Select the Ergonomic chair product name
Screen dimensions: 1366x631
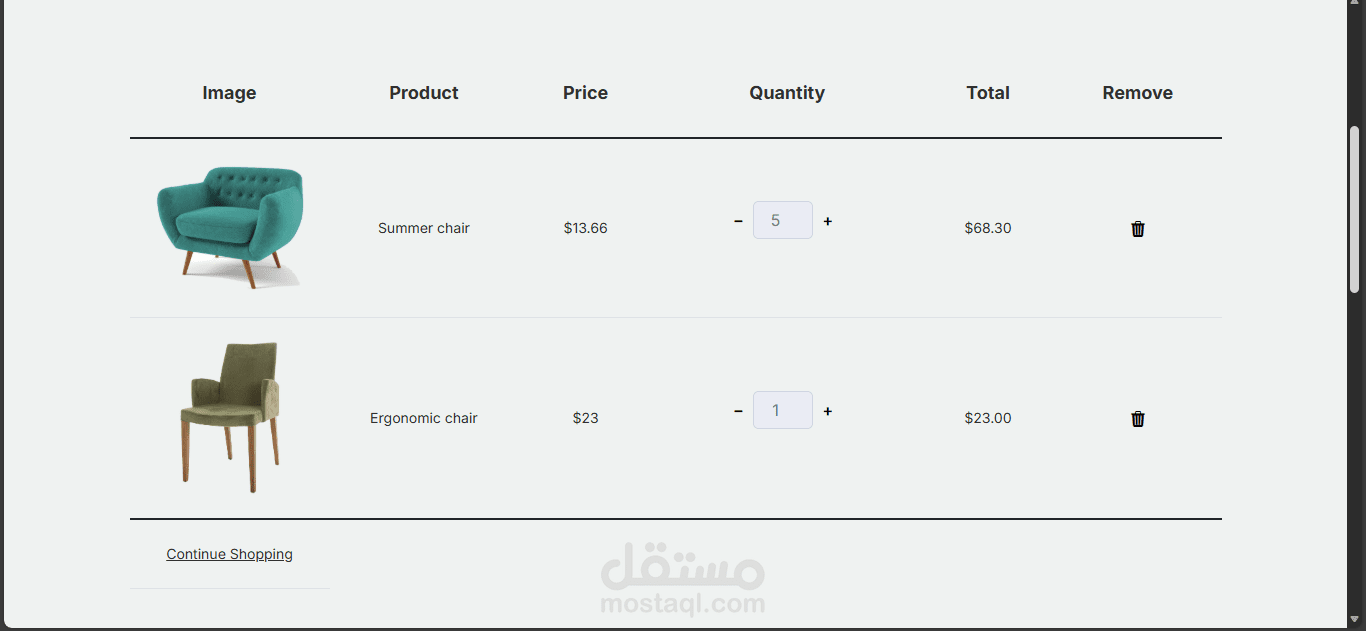(x=423, y=418)
